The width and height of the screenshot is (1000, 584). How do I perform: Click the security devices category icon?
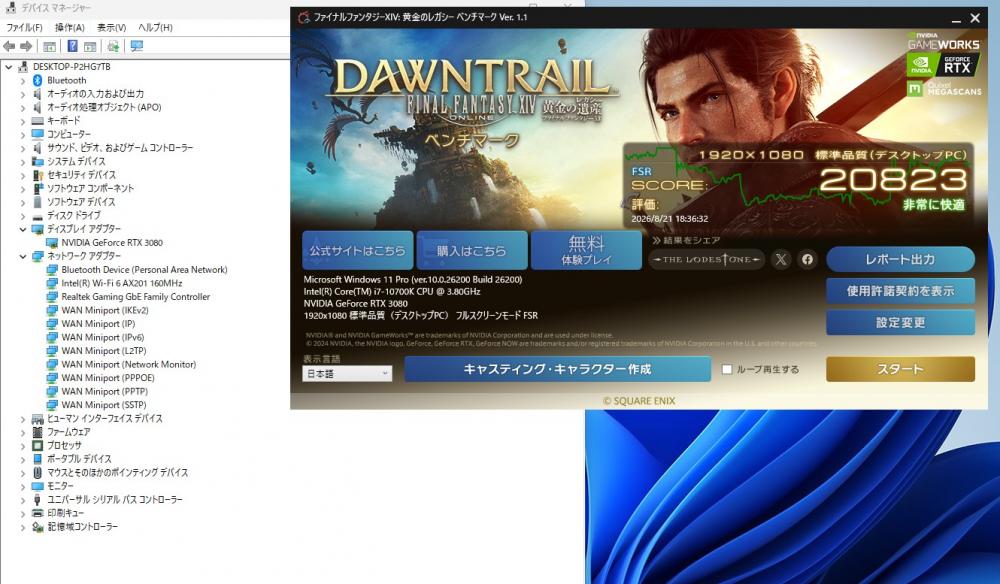(x=37, y=175)
